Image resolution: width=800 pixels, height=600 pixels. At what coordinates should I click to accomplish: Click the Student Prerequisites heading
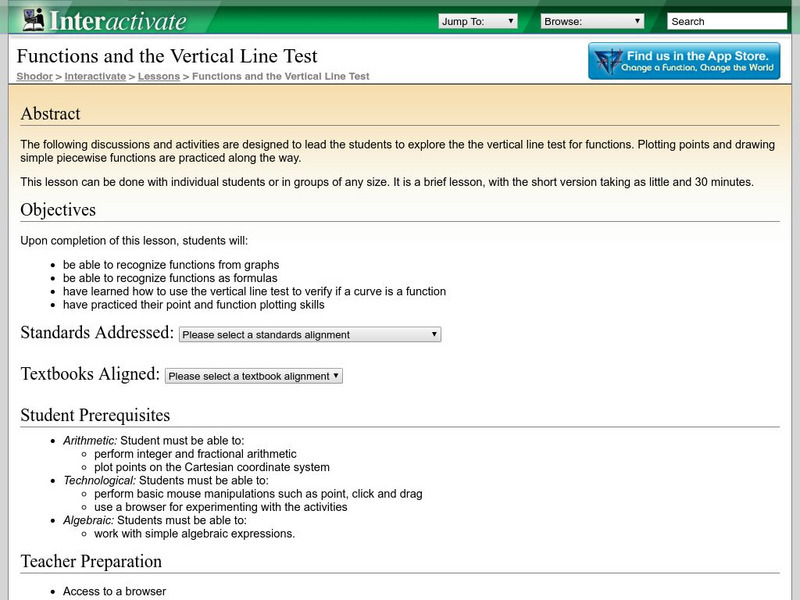[x=95, y=415]
